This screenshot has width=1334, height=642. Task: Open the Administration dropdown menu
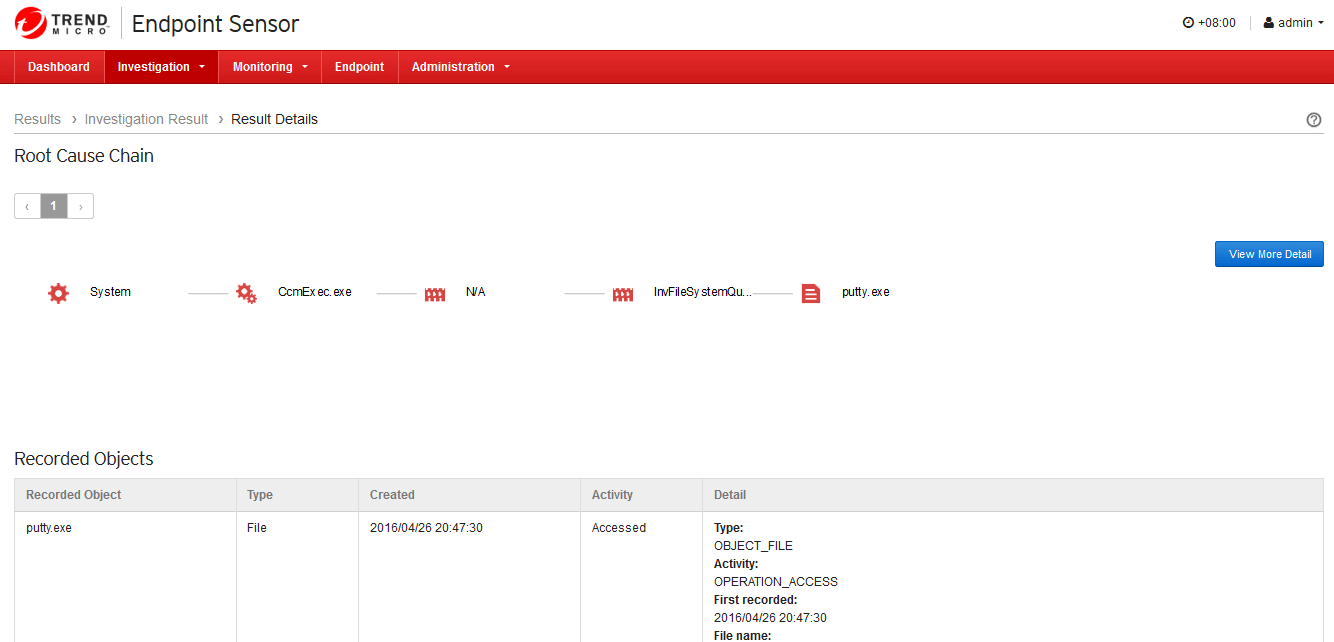click(x=460, y=67)
